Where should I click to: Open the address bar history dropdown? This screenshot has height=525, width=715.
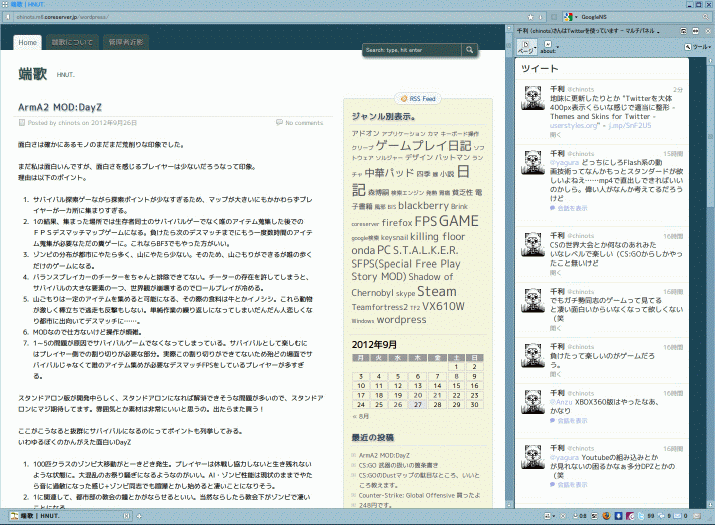click(541, 17)
